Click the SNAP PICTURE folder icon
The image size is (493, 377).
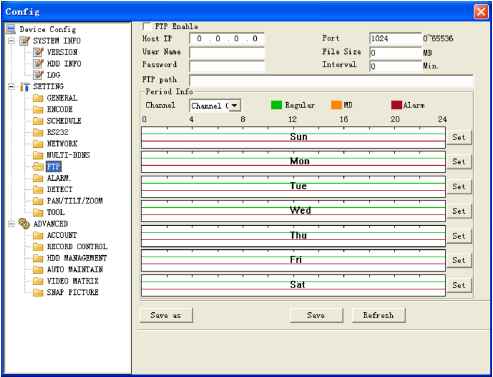(x=38, y=292)
